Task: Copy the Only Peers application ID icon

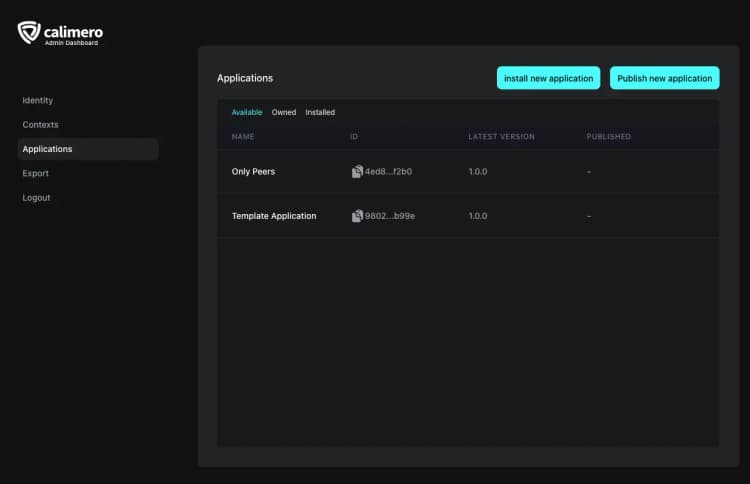Action: [357, 171]
